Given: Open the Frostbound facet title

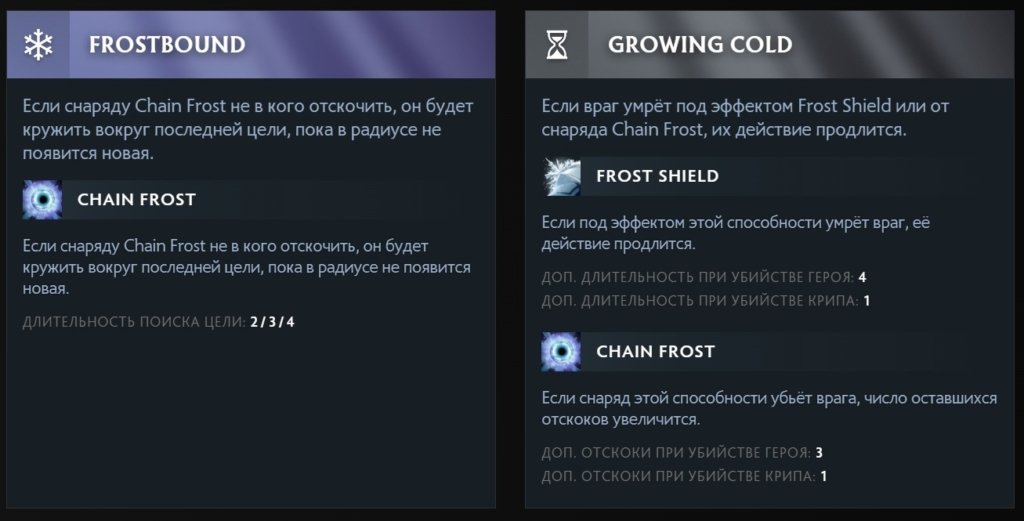Looking at the screenshot, I should (166, 45).
